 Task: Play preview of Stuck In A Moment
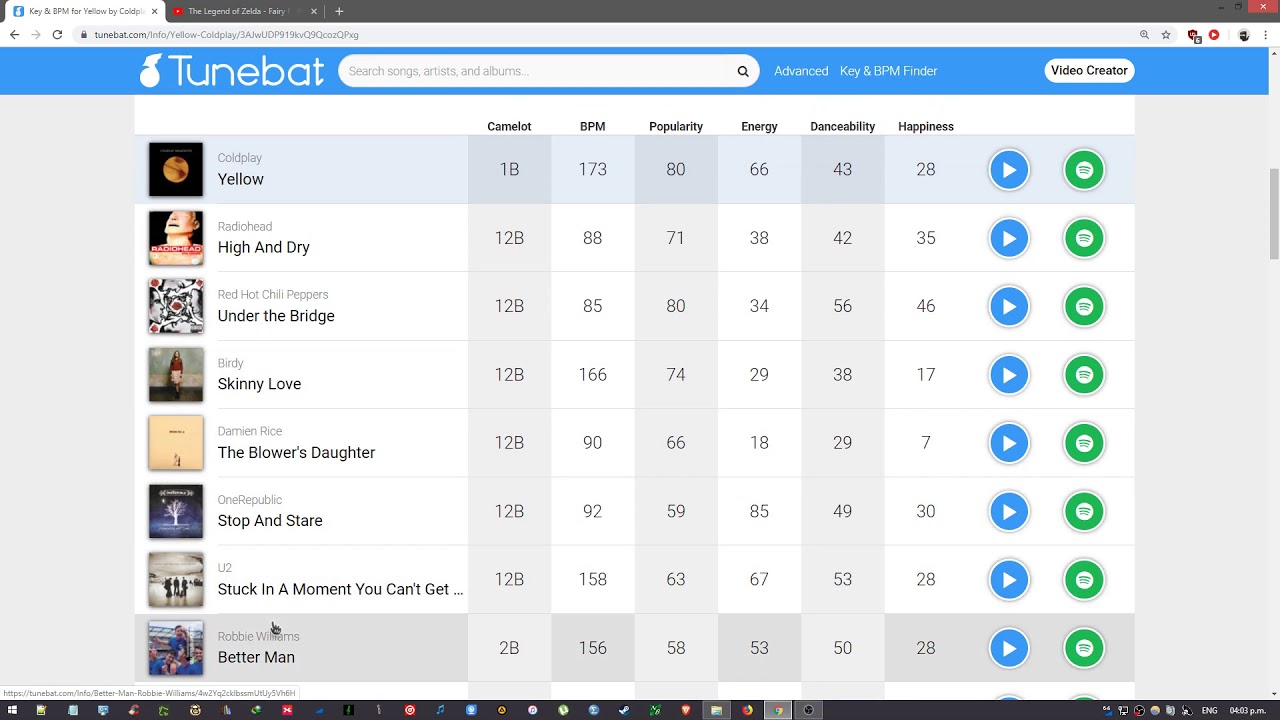pos(1009,580)
